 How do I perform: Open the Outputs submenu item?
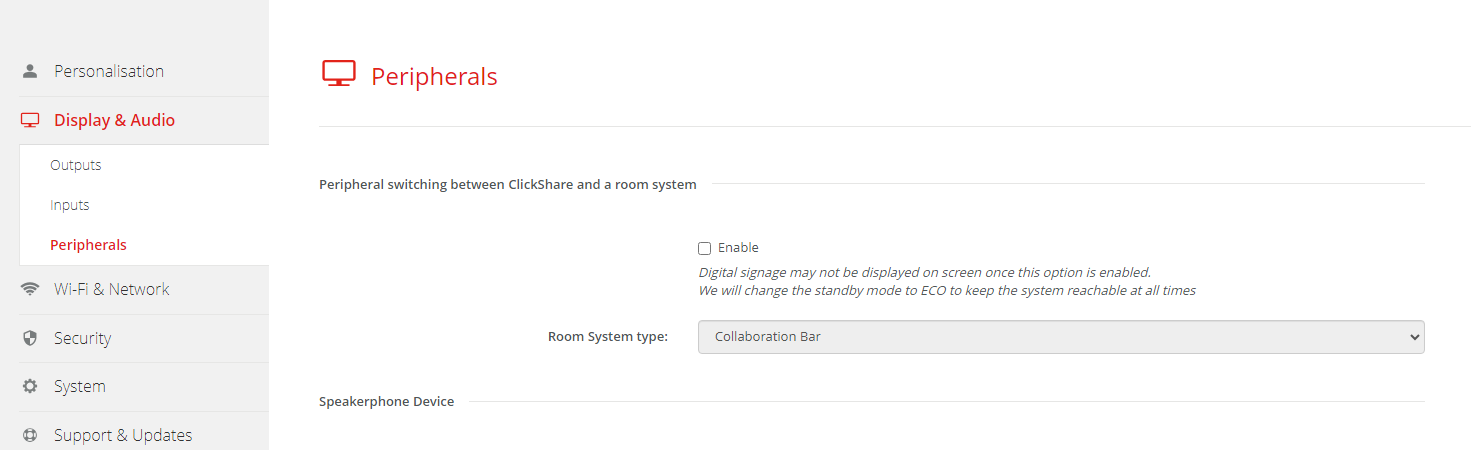(76, 165)
